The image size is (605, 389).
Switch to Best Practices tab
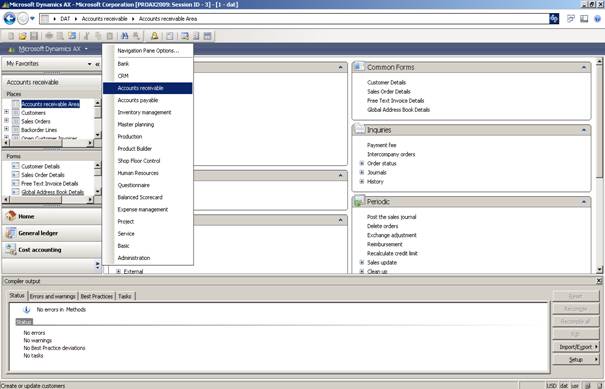[x=96, y=296]
